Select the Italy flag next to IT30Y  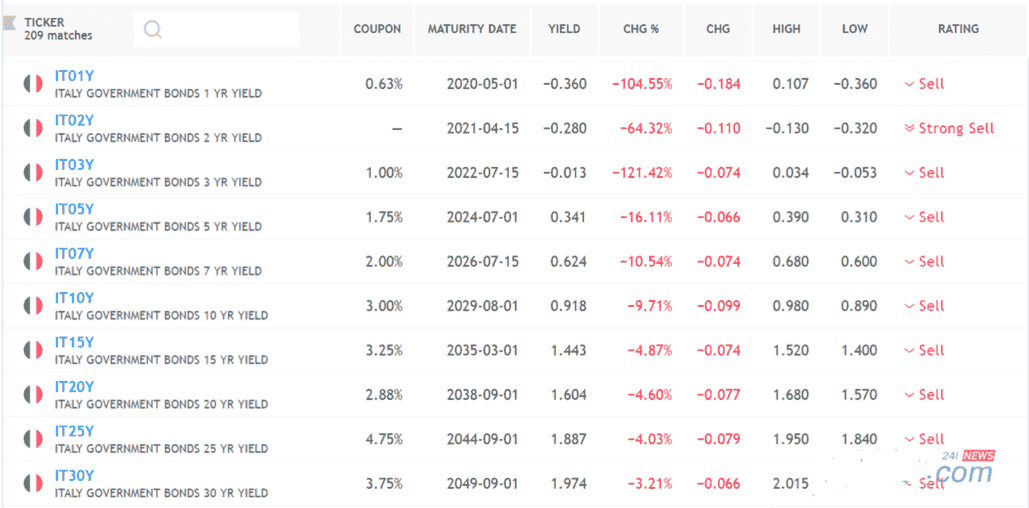point(33,483)
